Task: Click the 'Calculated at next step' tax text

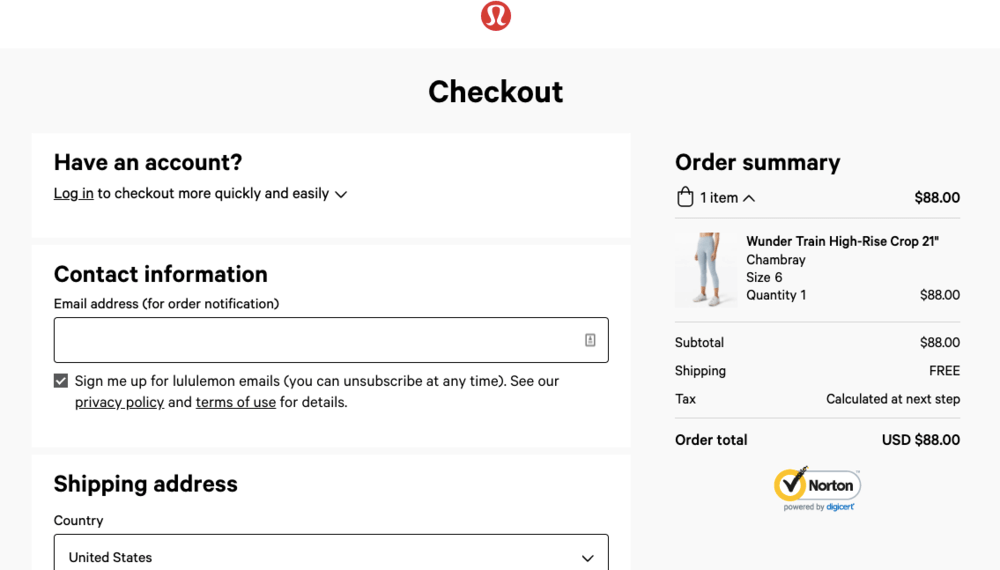Action: (x=892, y=399)
